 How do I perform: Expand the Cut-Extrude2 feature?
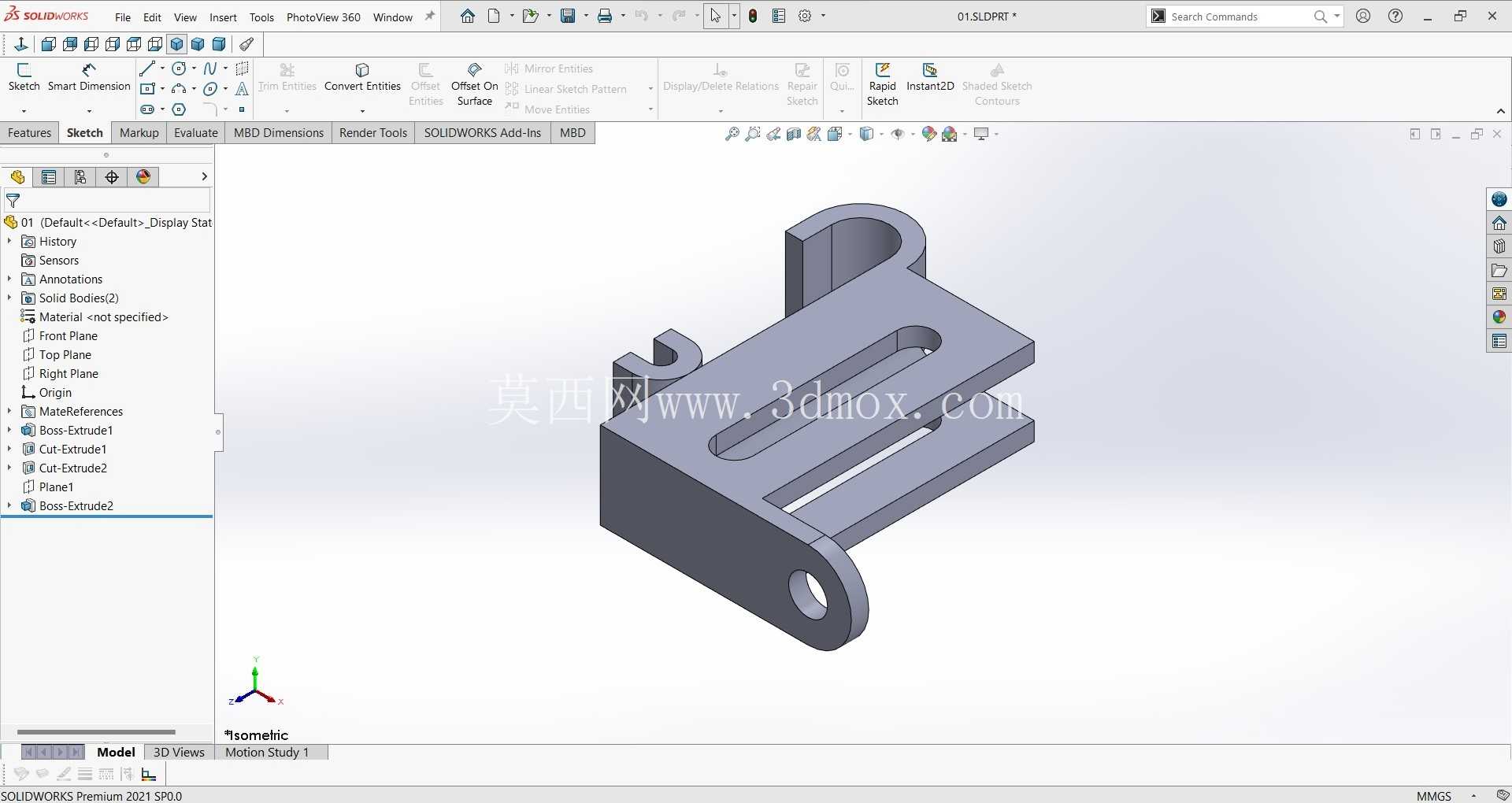click(9, 468)
